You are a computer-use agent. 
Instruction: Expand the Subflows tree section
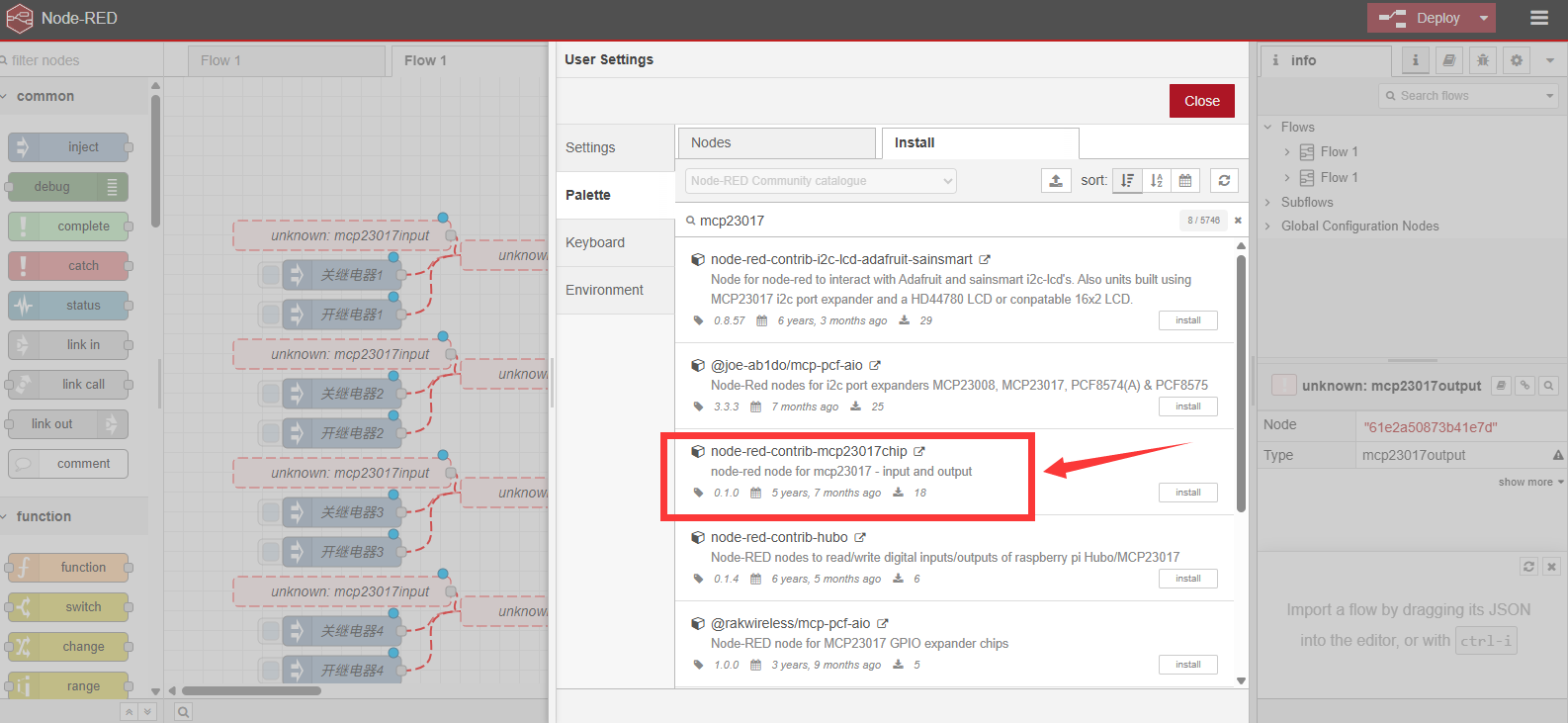[1268, 202]
